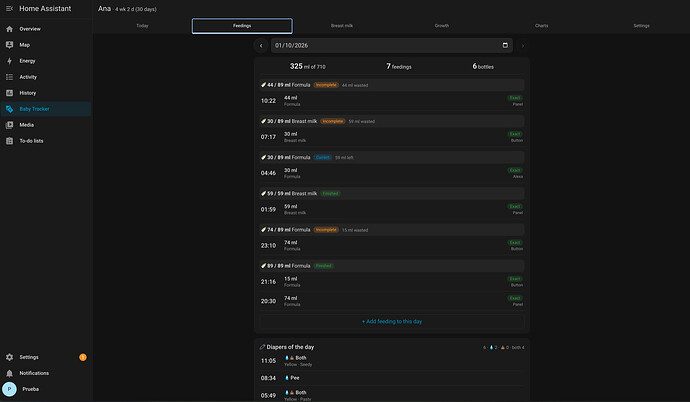
Task: Open the 11:05 Both diaper entry
Action: (392, 361)
